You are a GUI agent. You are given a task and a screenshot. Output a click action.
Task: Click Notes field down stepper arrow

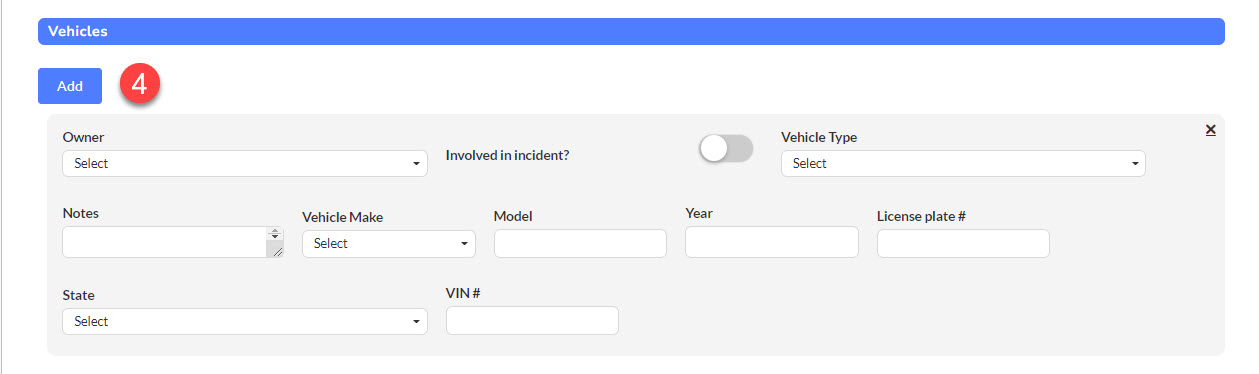pyautogui.click(x=275, y=239)
